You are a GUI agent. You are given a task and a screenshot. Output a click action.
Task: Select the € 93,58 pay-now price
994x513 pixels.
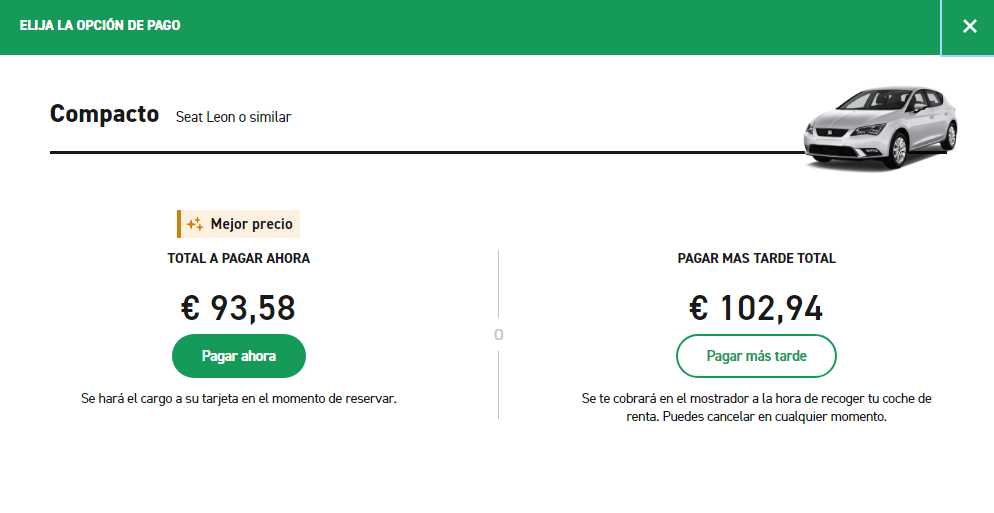(x=238, y=308)
